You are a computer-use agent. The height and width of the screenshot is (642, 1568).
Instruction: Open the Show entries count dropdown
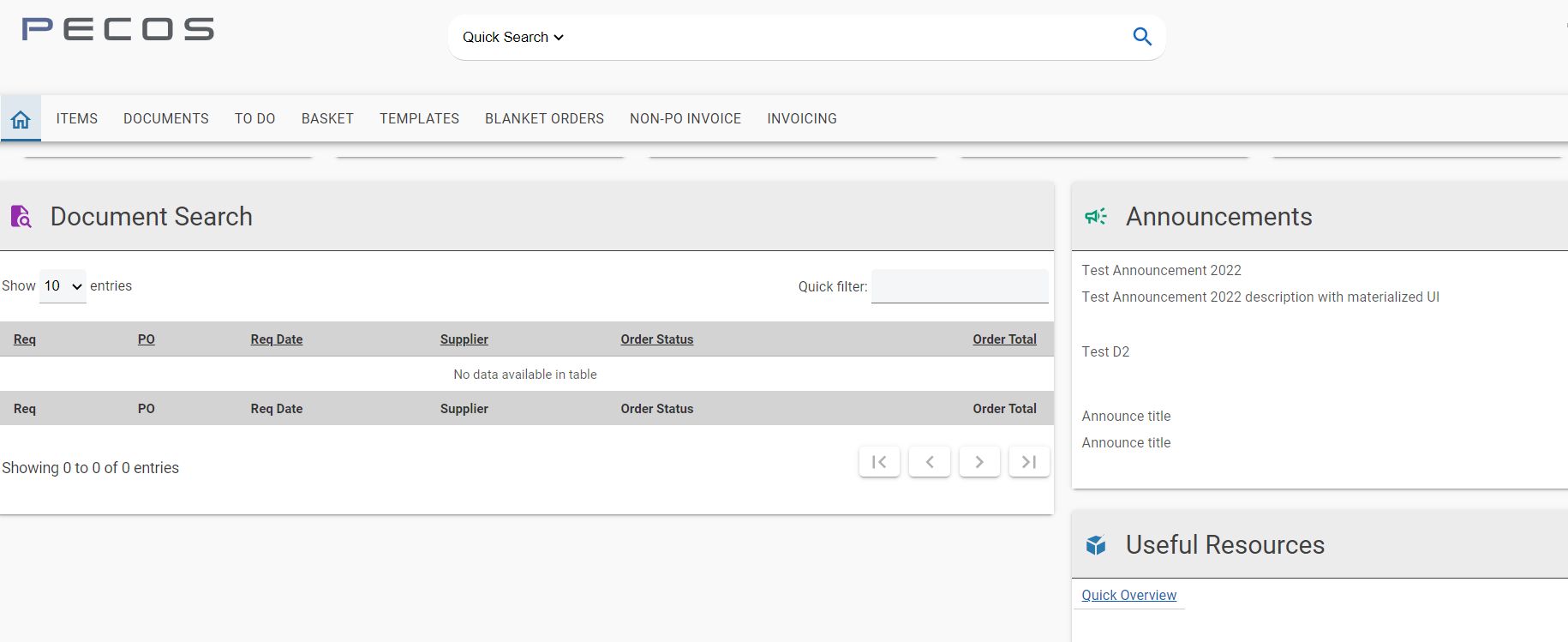click(x=63, y=286)
